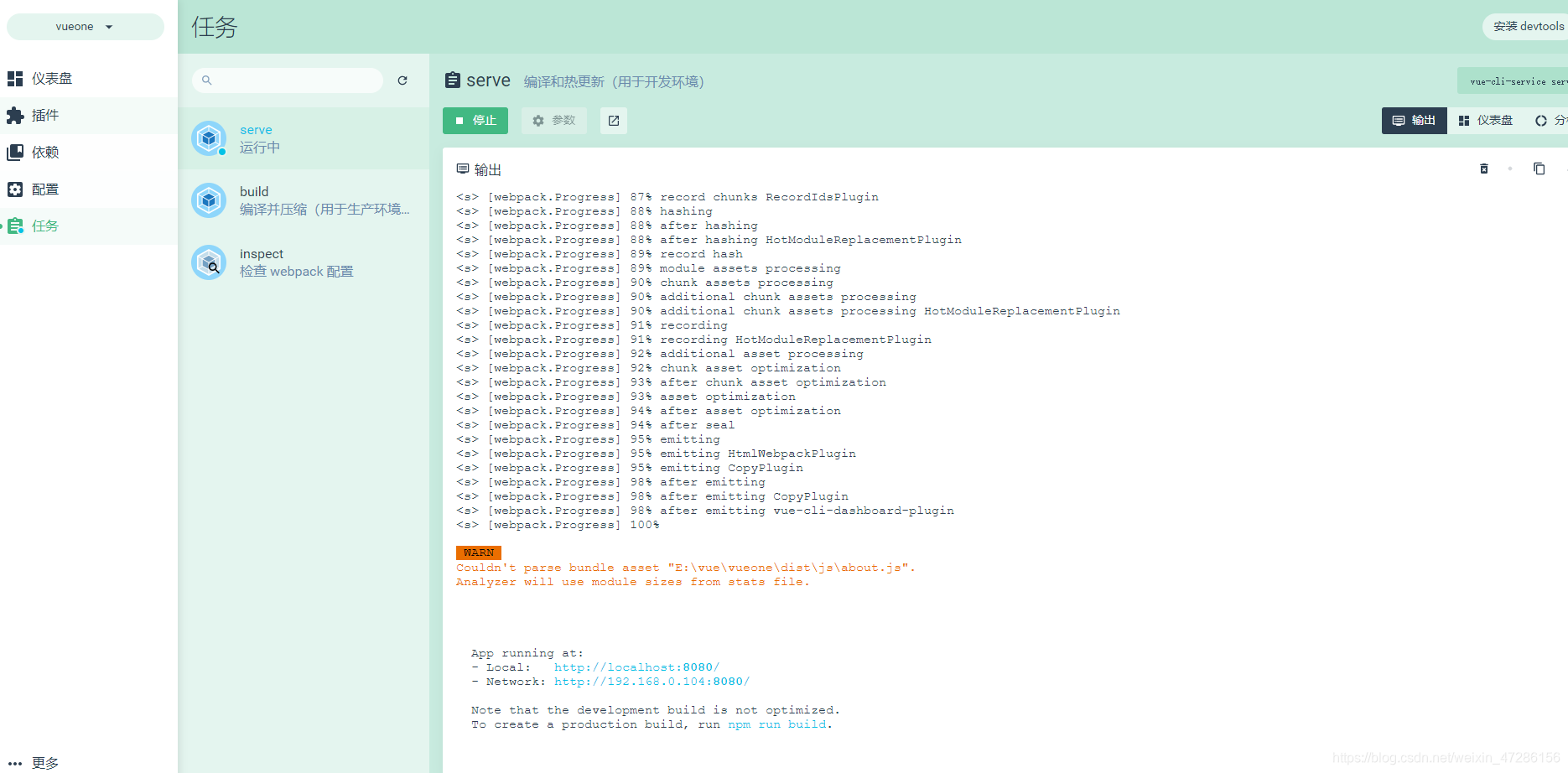
Task: Click the 输出 panel header icon
Action: [x=462, y=169]
